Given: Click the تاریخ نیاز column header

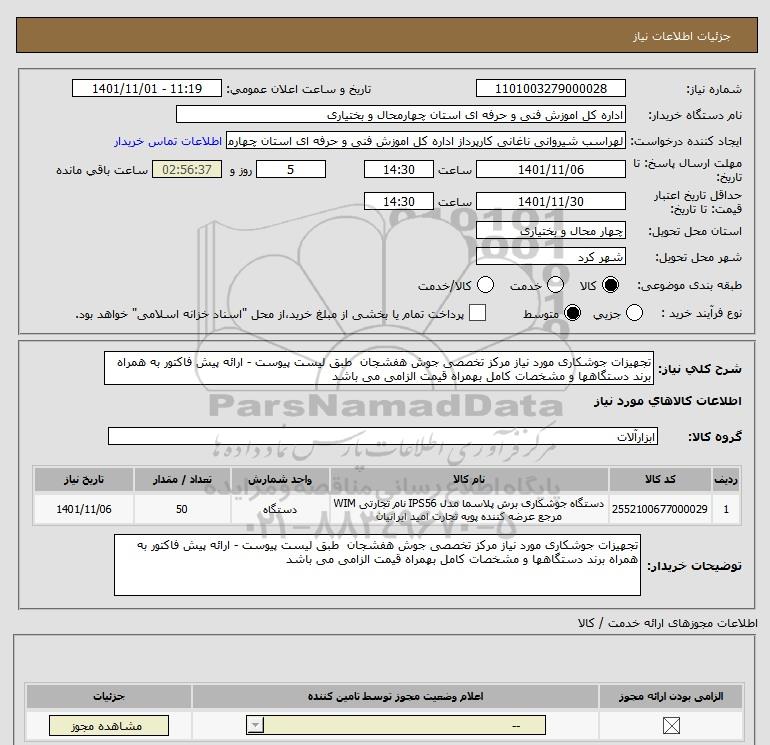Looking at the screenshot, I should pyautogui.click(x=83, y=479).
